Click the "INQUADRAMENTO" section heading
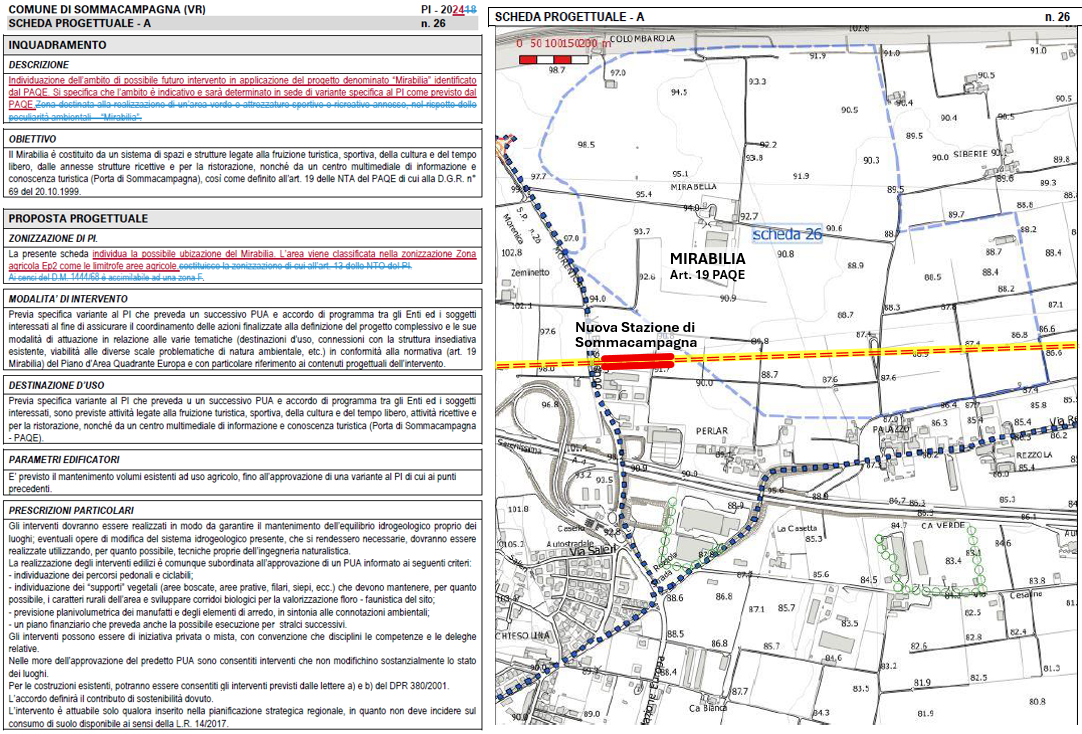 click(57, 45)
